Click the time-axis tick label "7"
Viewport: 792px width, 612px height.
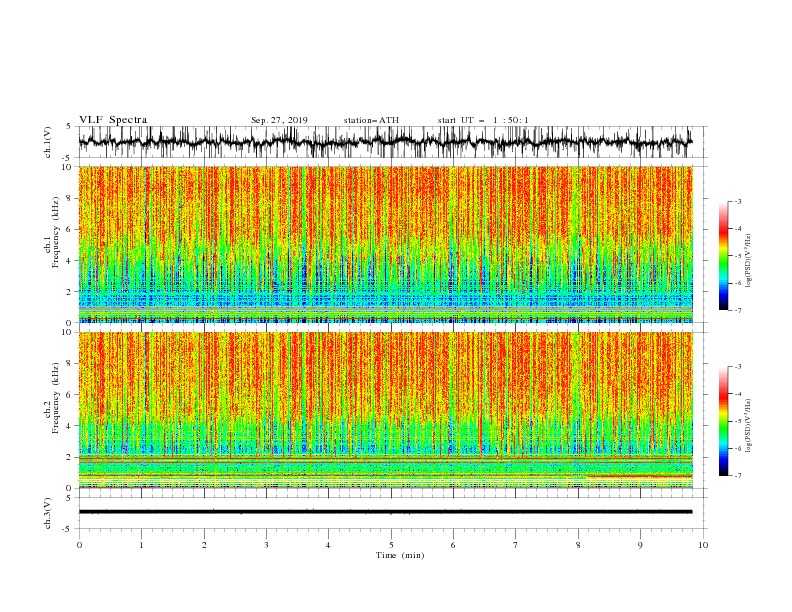(x=516, y=545)
